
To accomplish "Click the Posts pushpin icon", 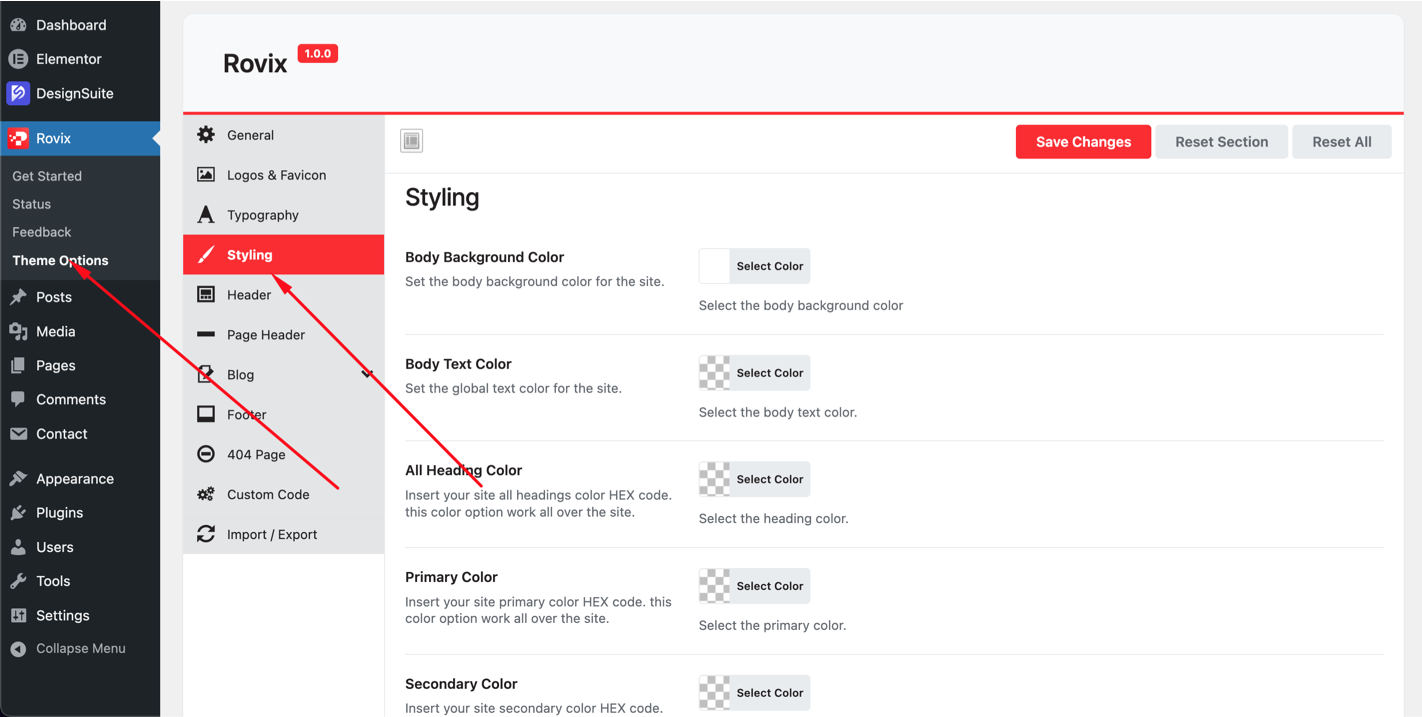I will tap(18, 297).
